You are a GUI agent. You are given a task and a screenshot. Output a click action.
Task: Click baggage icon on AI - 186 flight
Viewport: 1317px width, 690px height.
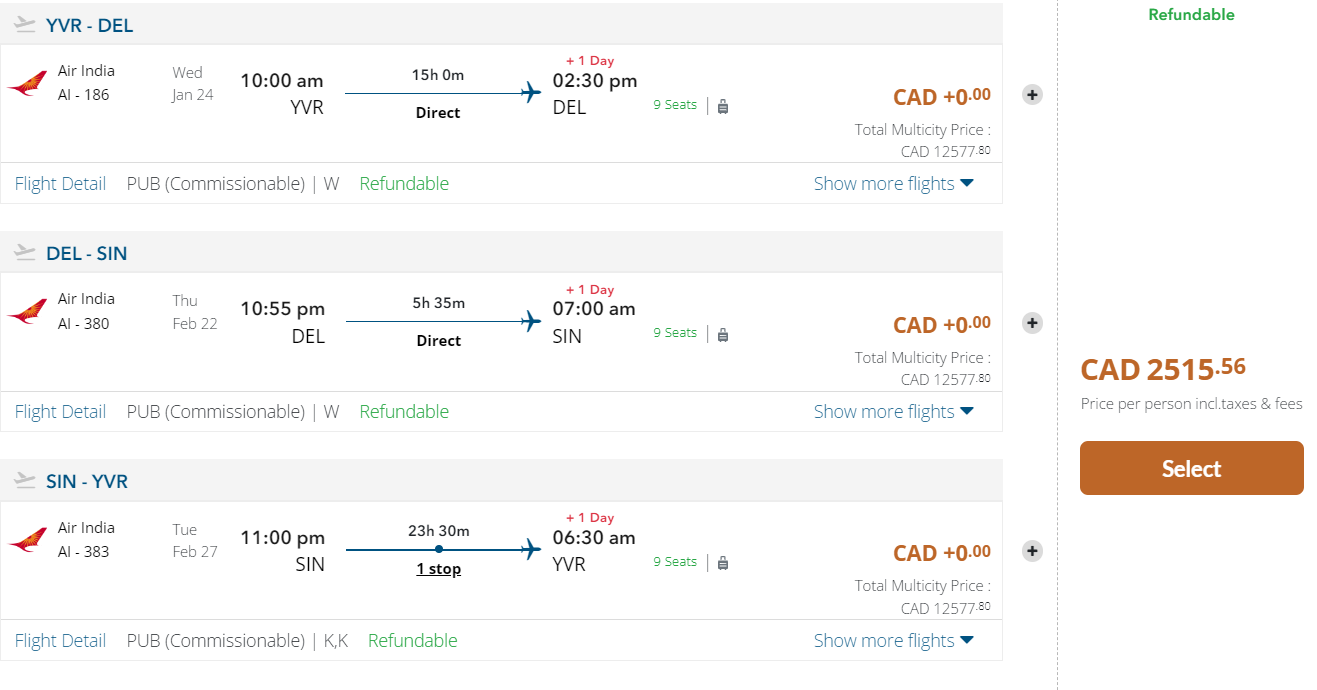click(723, 106)
